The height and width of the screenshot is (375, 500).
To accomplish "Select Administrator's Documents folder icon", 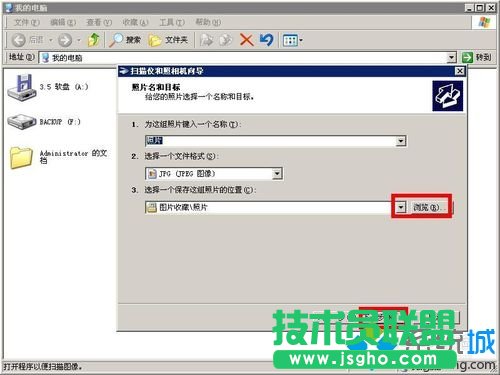I will (21, 158).
